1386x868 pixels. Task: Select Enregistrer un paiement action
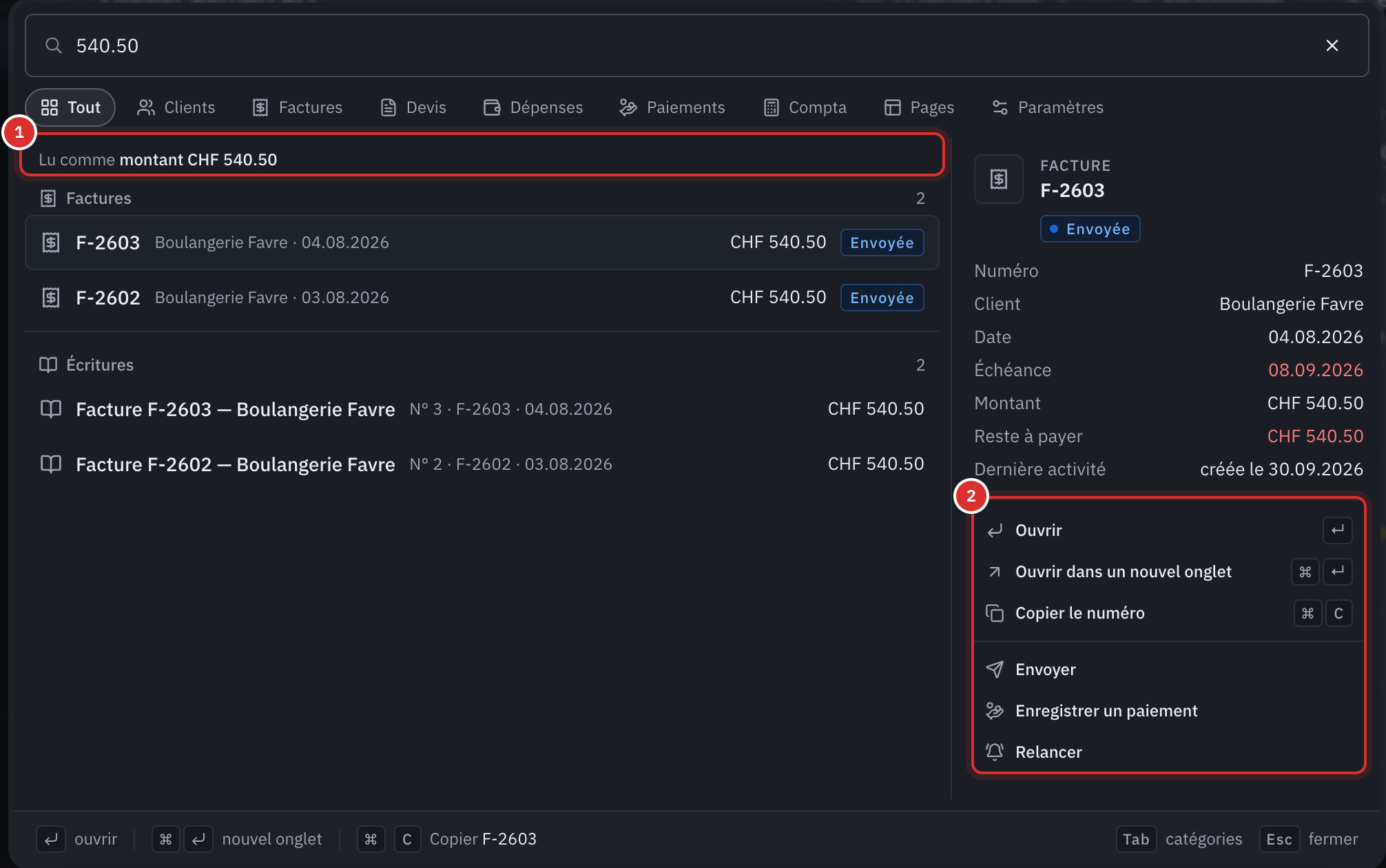click(1168, 711)
